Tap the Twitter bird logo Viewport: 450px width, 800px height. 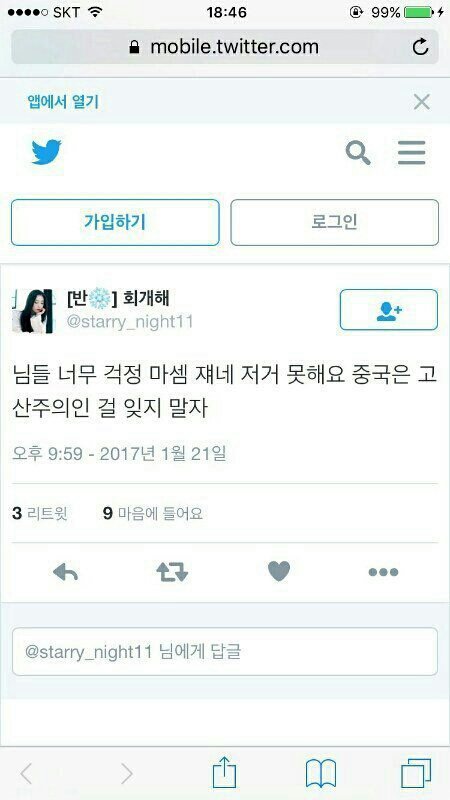tap(46, 152)
